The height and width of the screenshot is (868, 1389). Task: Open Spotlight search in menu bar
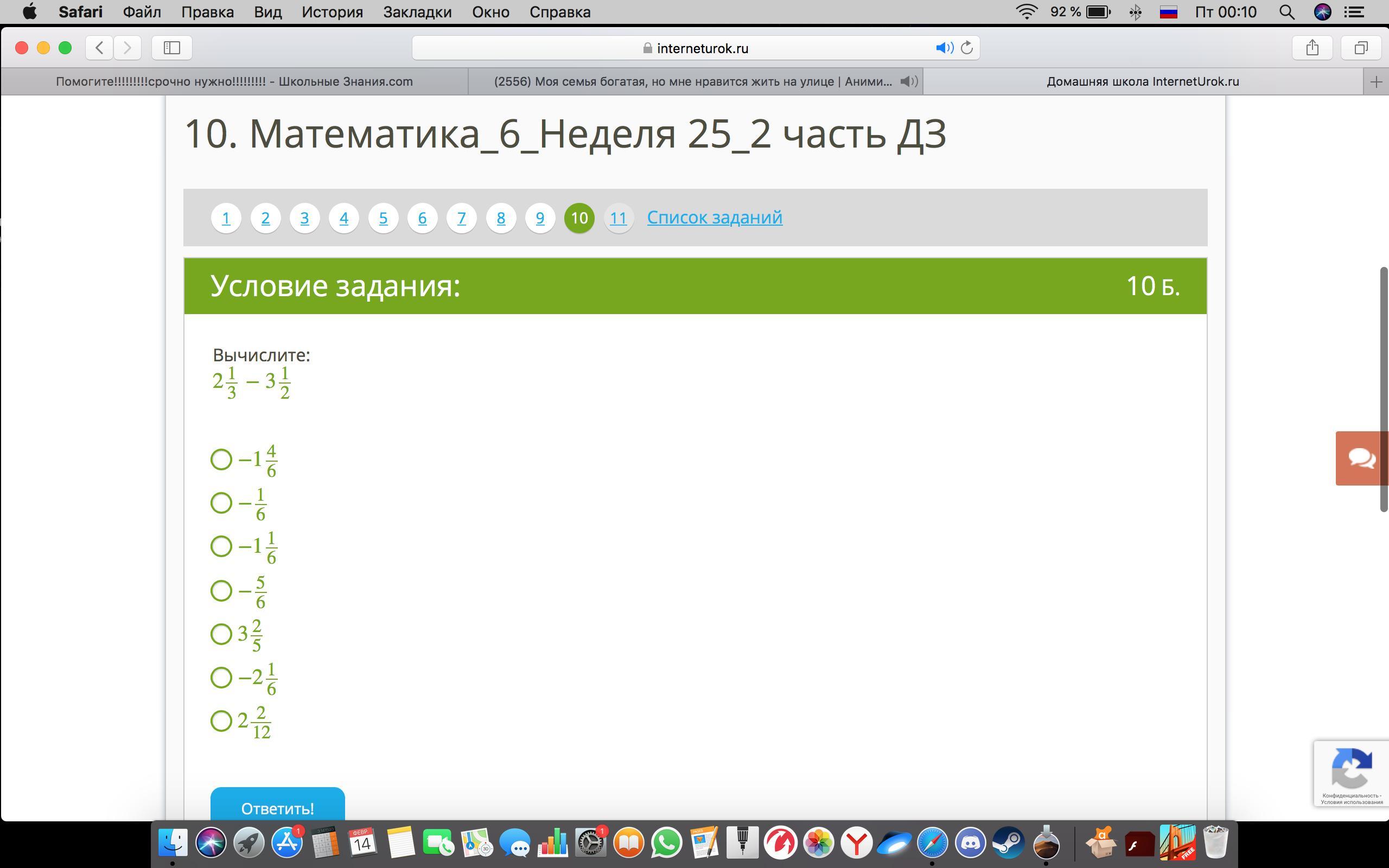coord(1286,12)
